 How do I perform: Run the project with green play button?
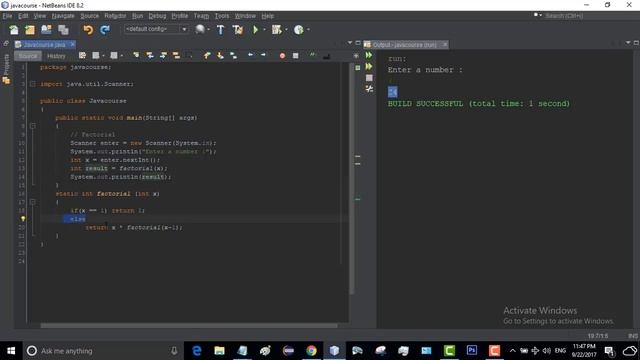click(256, 29)
